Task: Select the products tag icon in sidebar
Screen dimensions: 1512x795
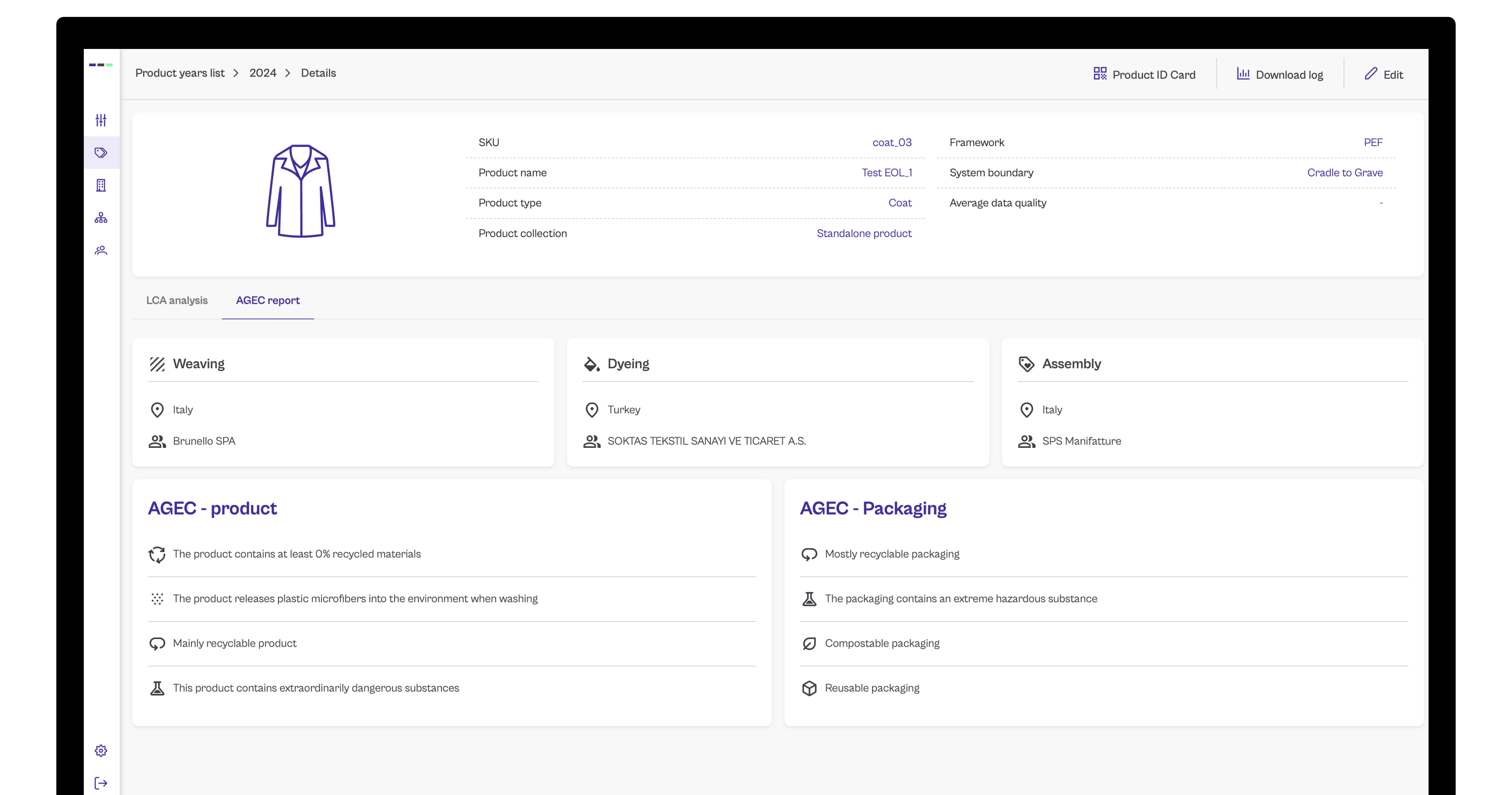Action: pos(101,152)
